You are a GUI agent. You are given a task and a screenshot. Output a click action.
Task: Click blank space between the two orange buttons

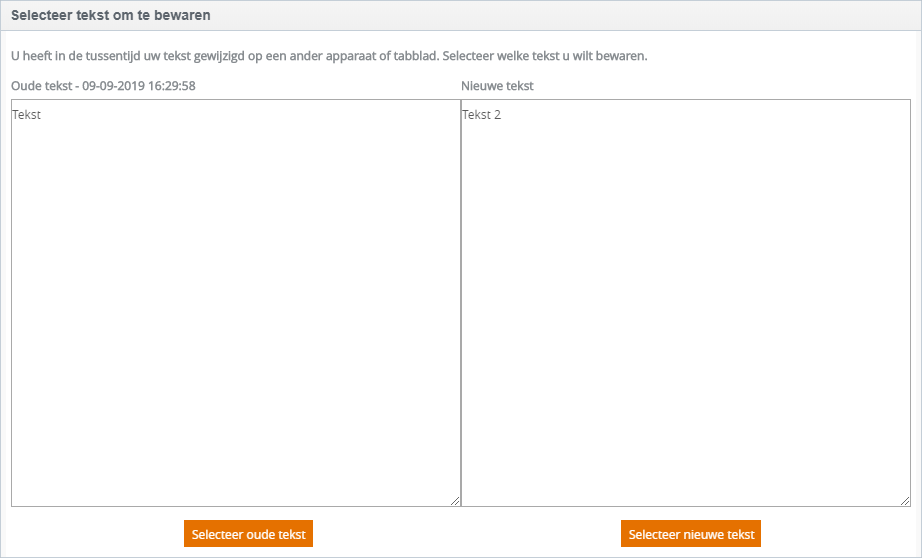467,534
